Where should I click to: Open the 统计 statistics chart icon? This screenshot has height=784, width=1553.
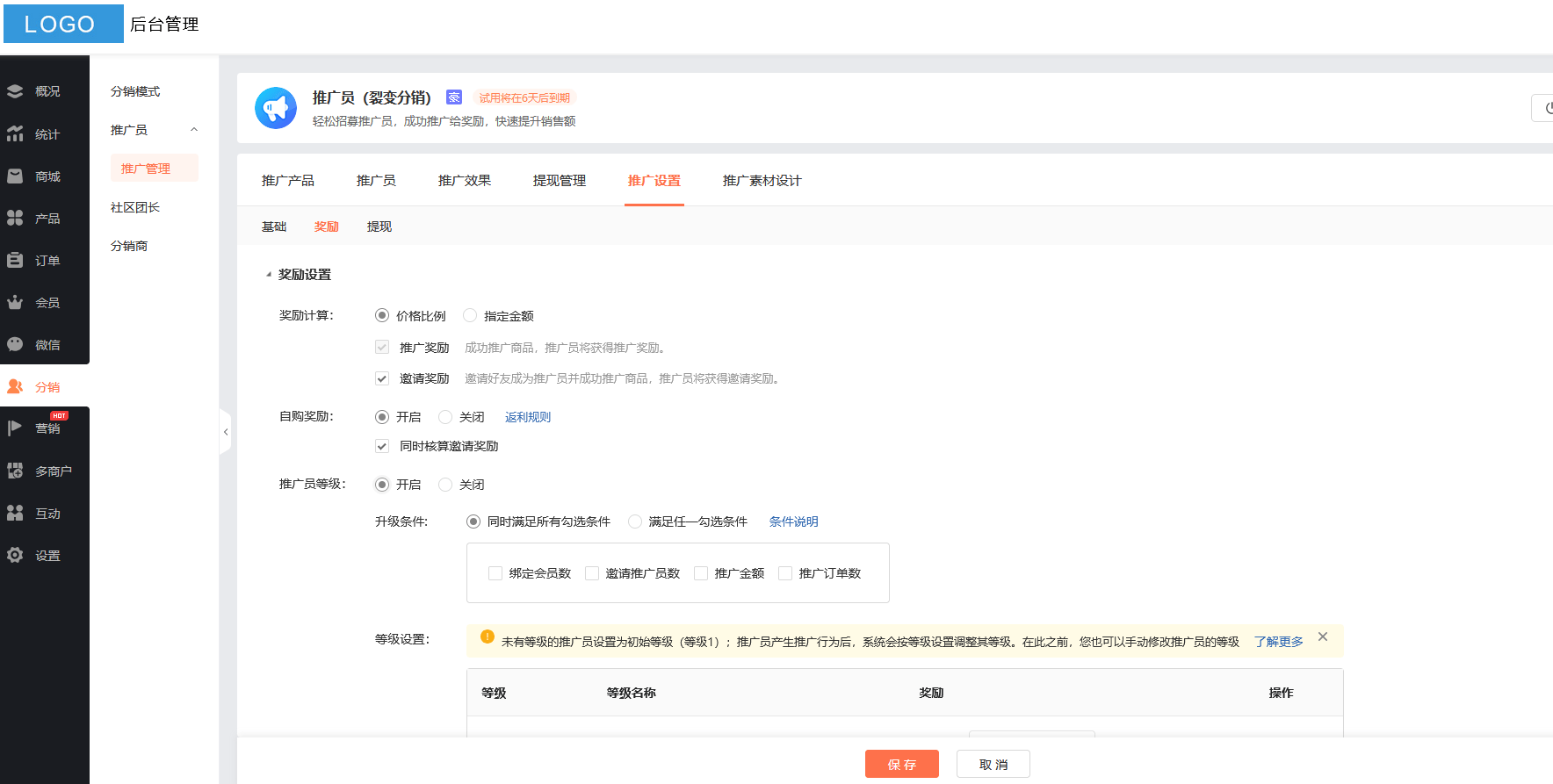[15, 133]
